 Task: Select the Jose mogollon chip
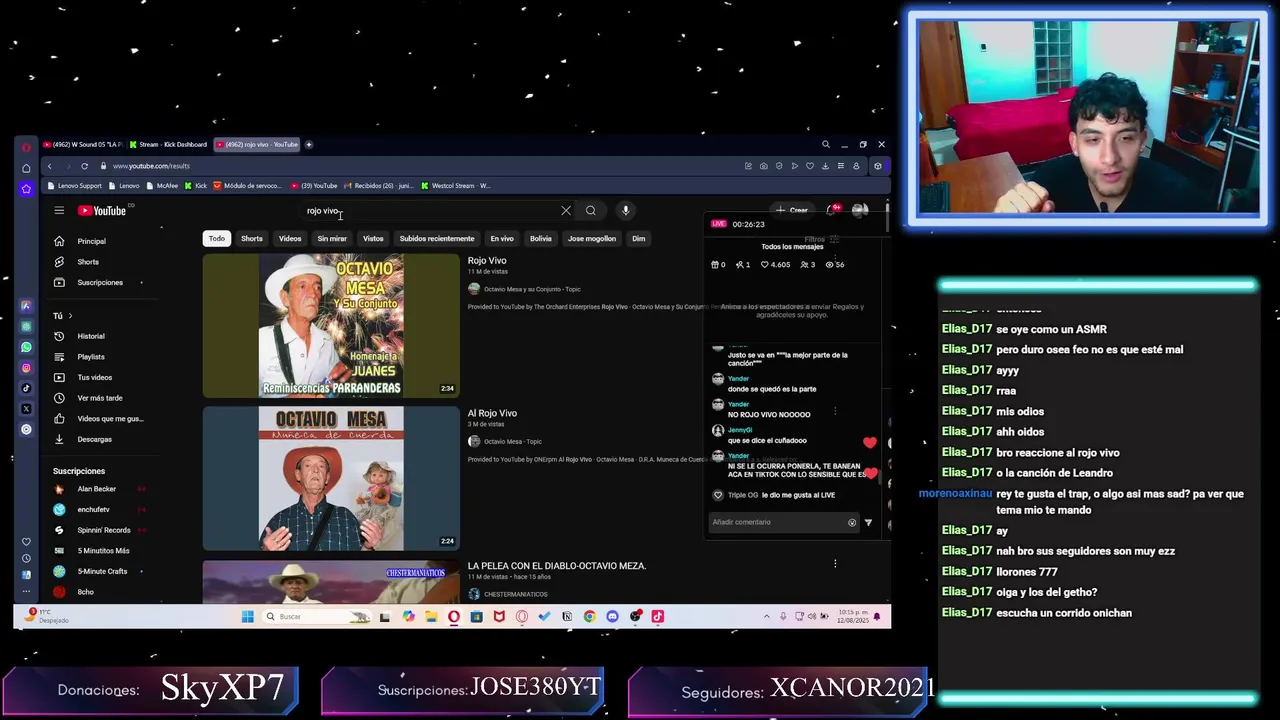tap(592, 239)
